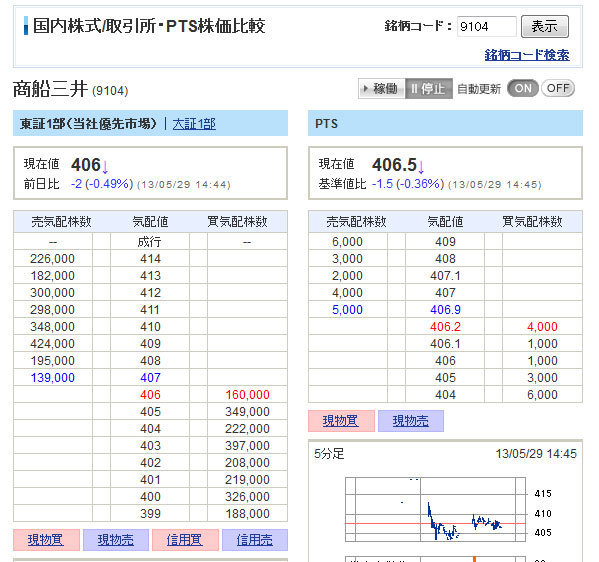
Task: Click TSE bid quantity 397,000
Action: pyautogui.click(x=248, y=445)
